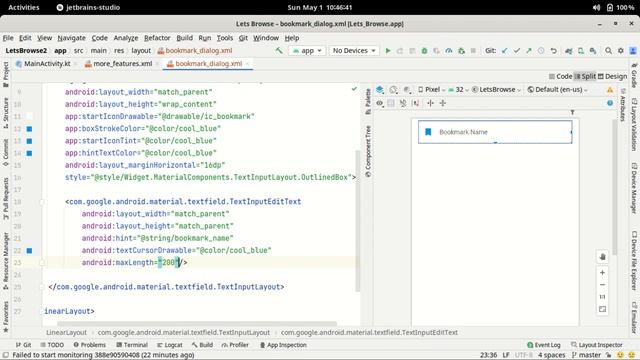The width and height of the screenshot is (640, 360).
Task: Select the pan hand tool in preview
Action: [602, 257]
